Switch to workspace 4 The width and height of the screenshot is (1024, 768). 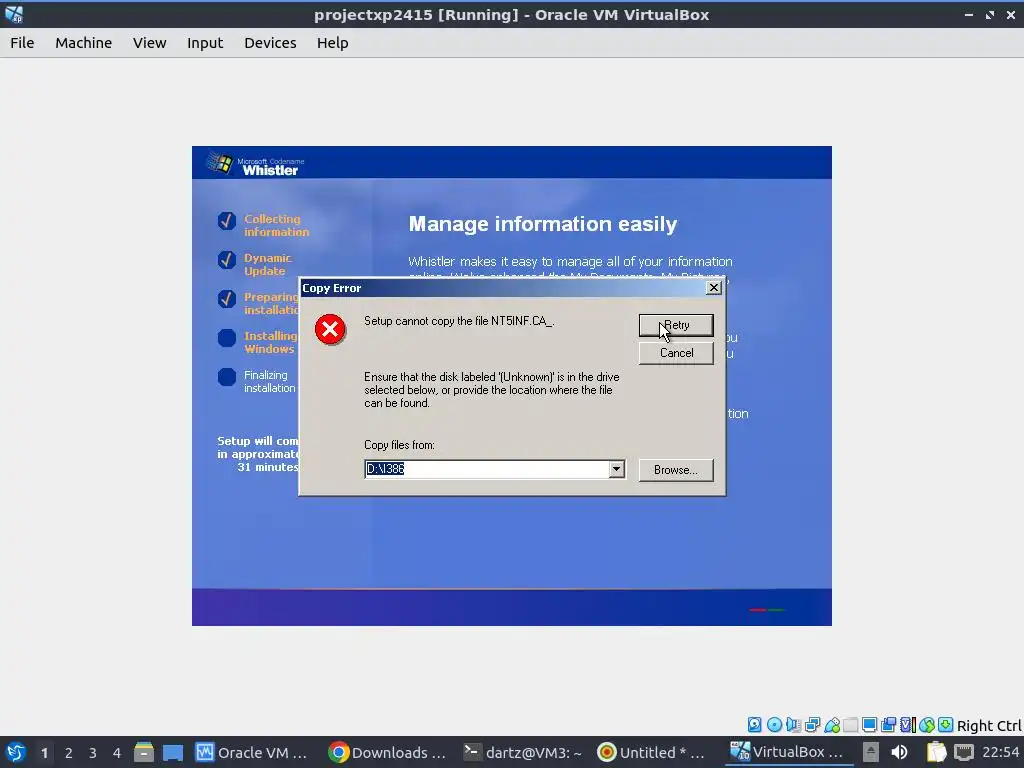[x=117, y=753]
